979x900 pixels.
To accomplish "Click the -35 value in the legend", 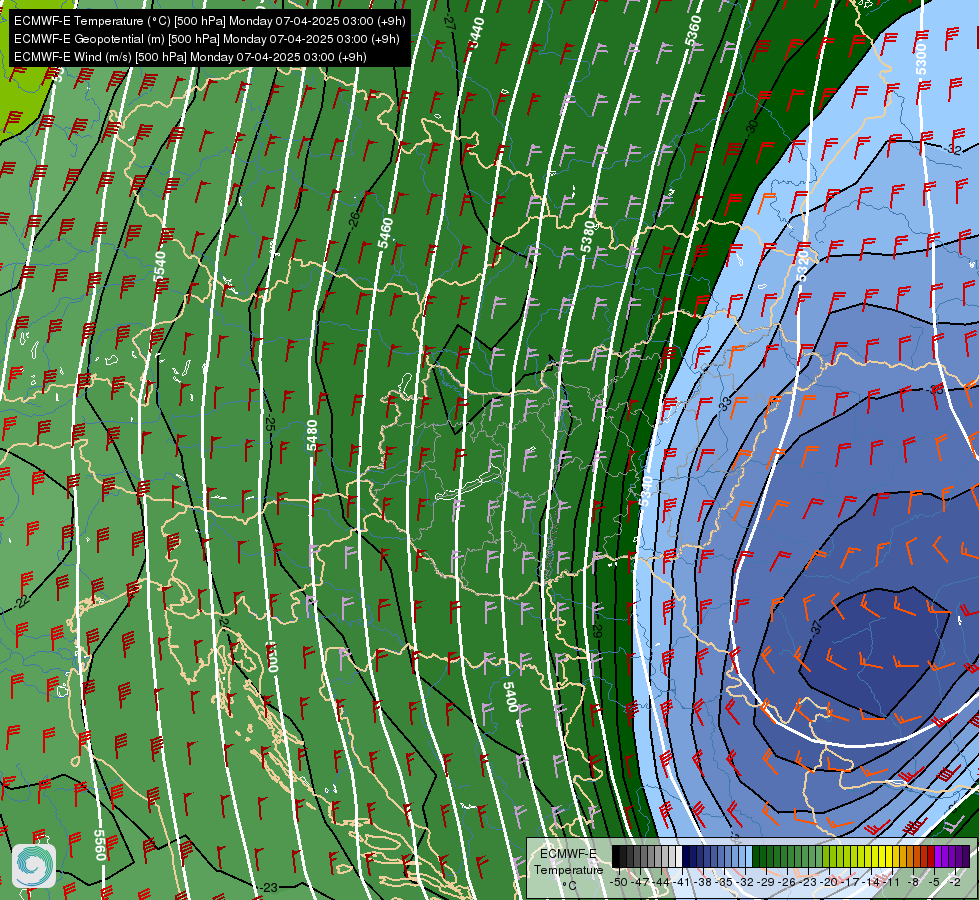I will [x=724, y=883].
